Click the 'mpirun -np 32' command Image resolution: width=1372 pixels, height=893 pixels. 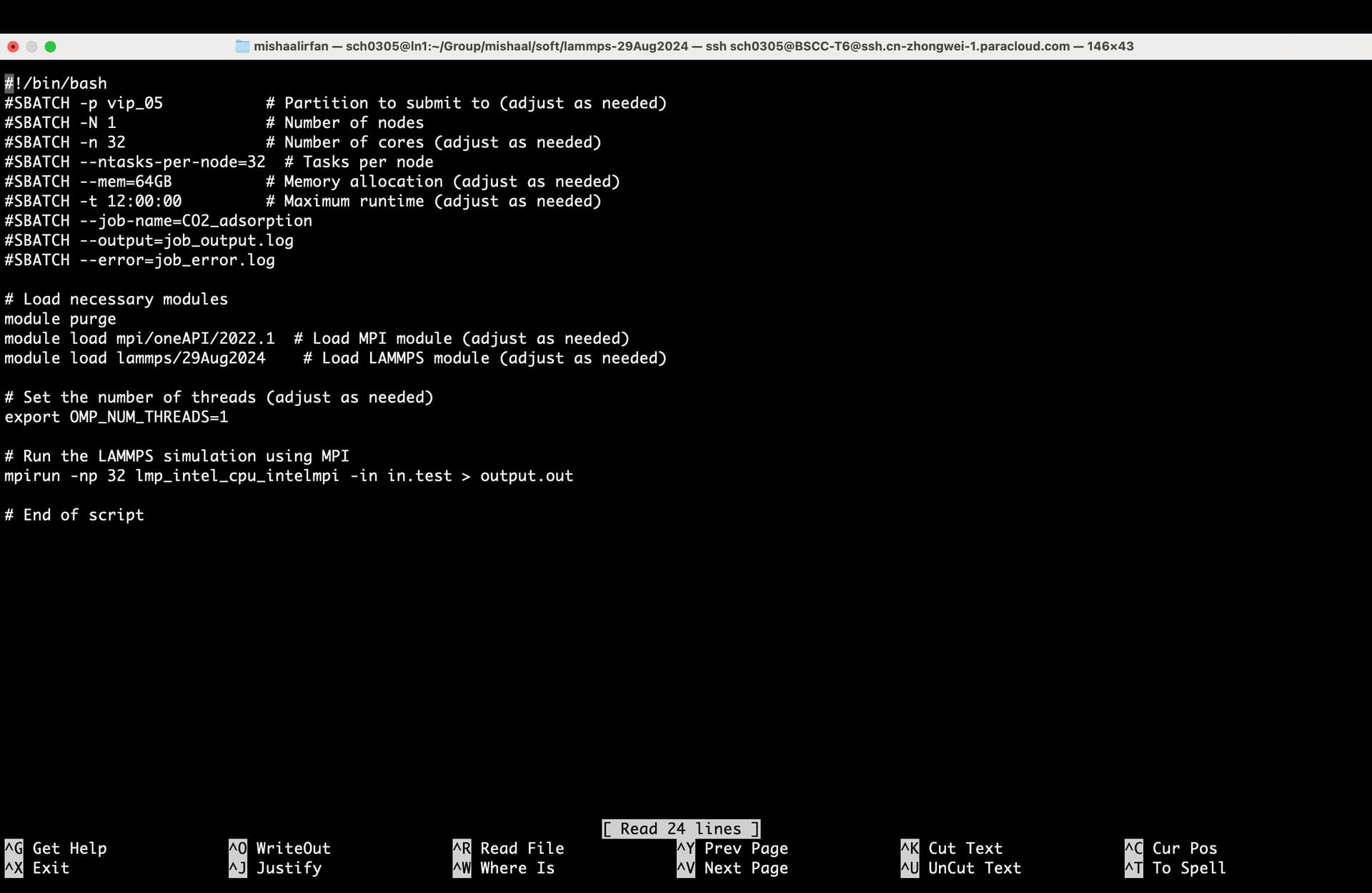click(65, 476)
